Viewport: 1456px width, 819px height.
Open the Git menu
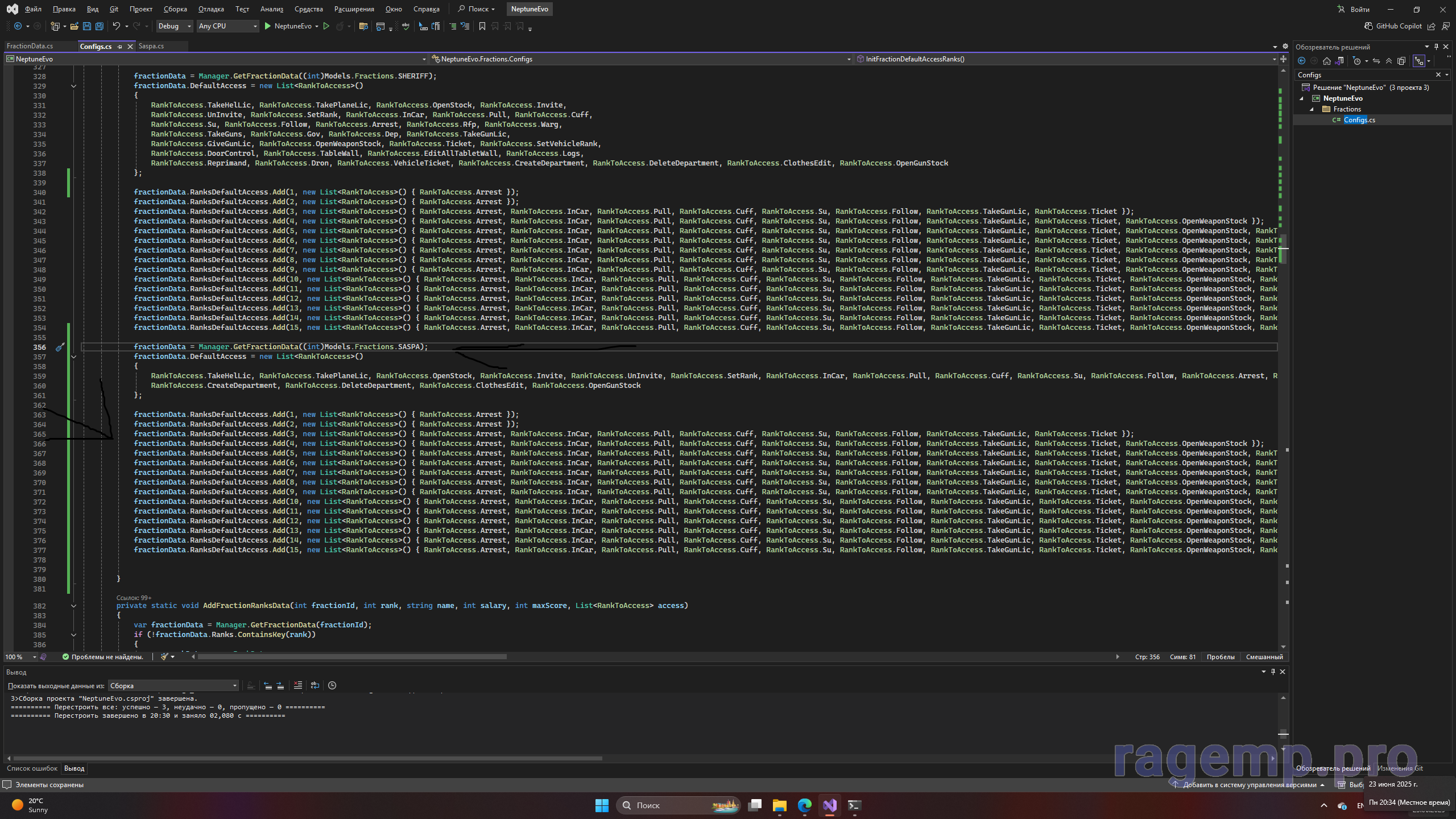click(114, 9)
